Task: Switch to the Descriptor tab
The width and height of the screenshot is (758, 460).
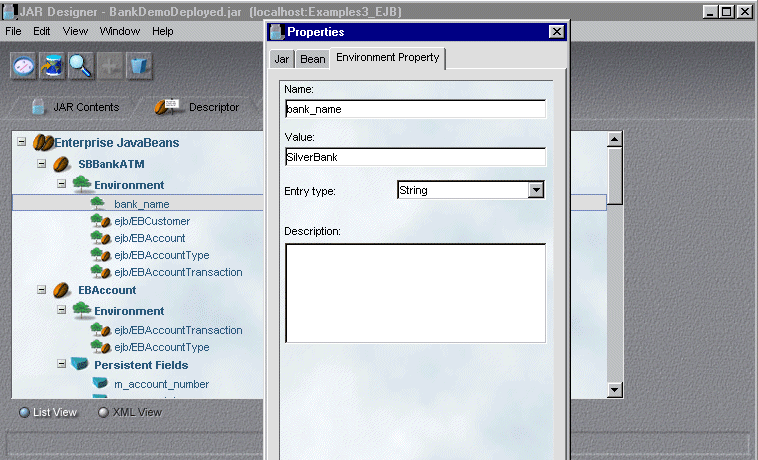Action: 197,107
